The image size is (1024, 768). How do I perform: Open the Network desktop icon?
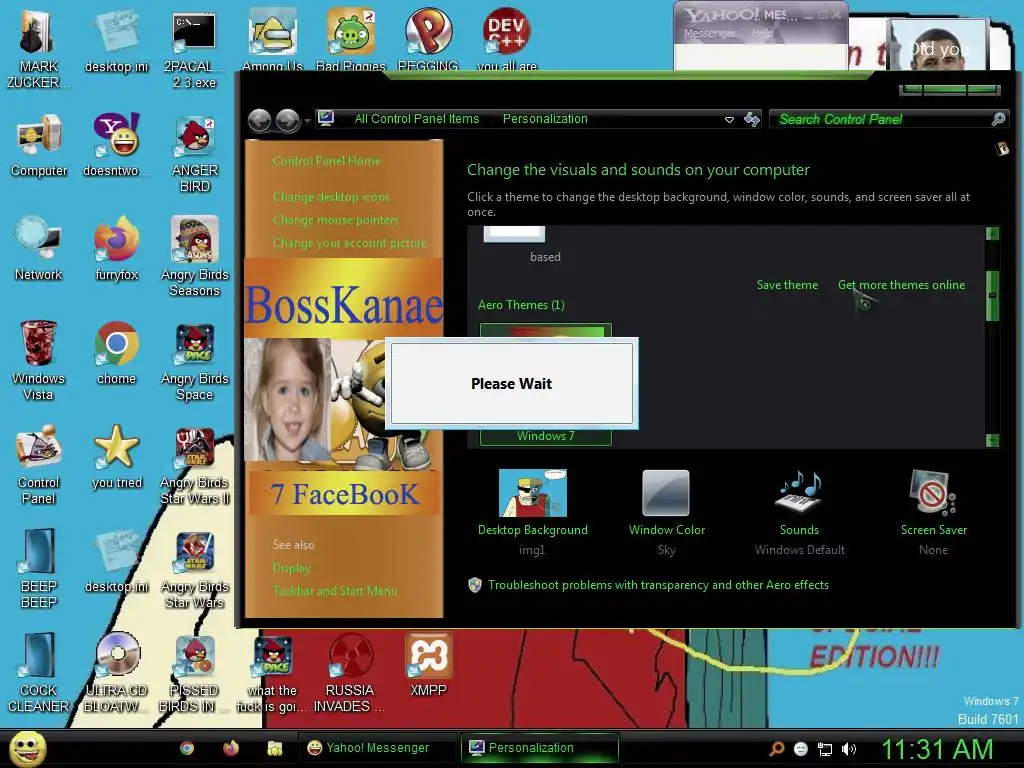tap(39, 249)
